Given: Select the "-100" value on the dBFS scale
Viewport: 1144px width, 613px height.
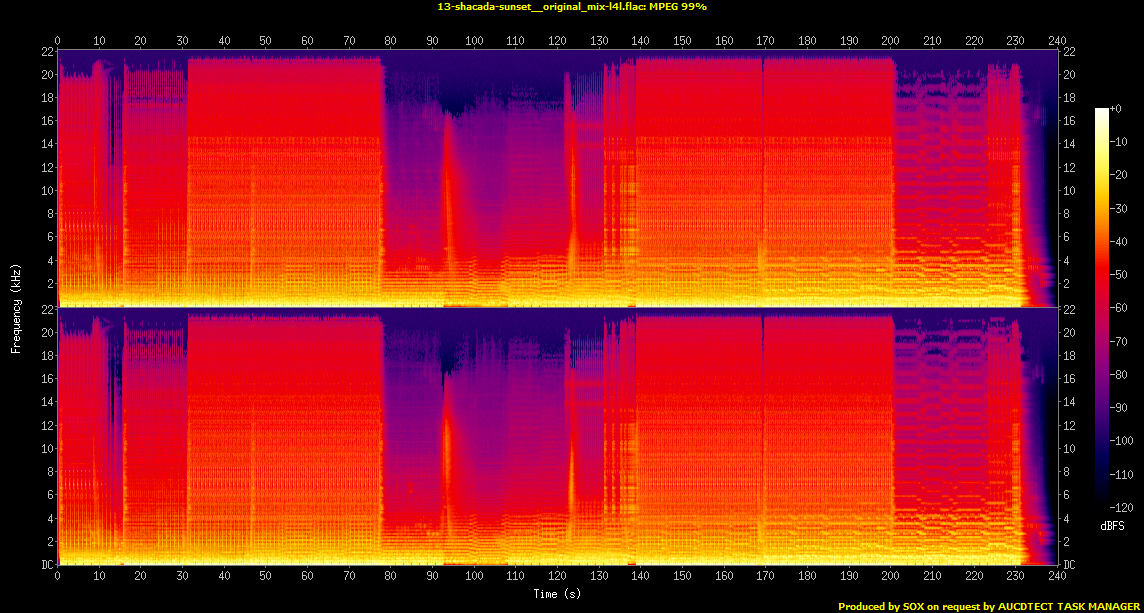Looking at the screenshot, I should click(1120, 441).
